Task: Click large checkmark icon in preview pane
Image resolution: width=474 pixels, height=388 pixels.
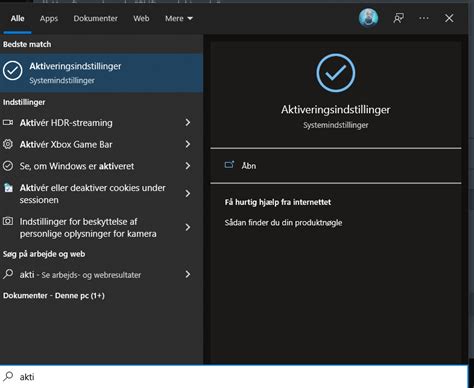Action: (336, 73)
